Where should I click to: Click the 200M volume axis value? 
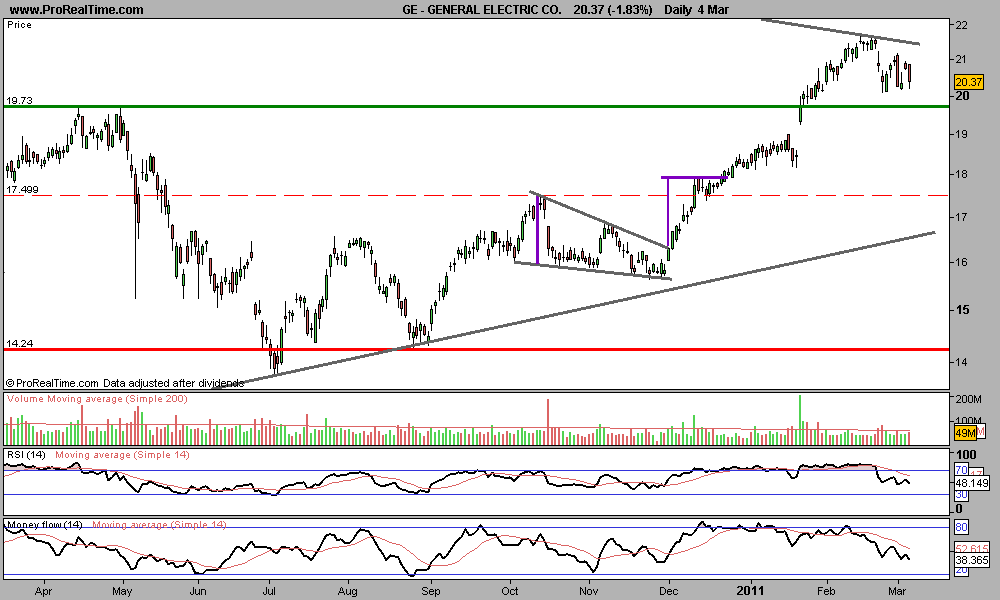click(x=968, y=399)
